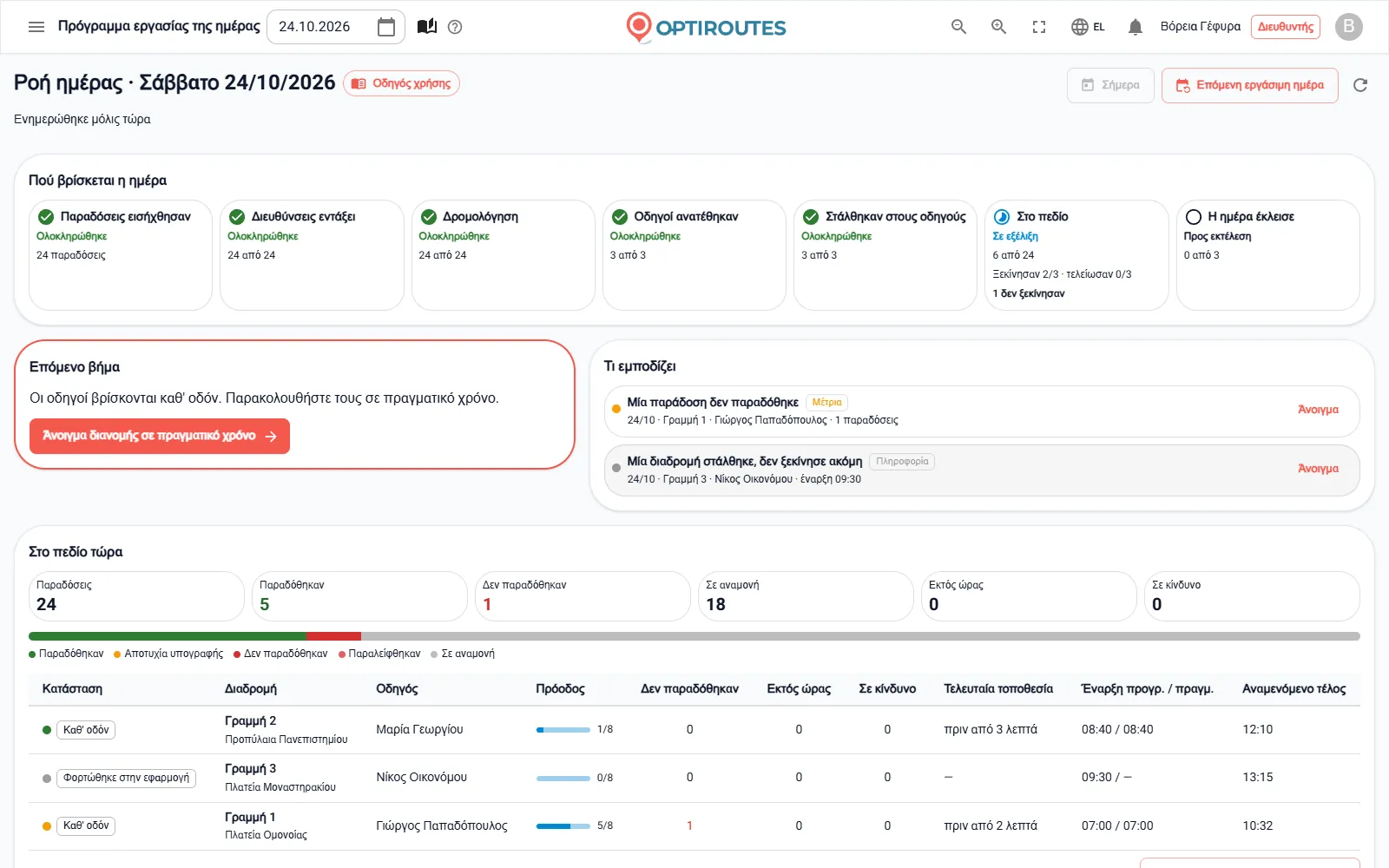Click the search magnifier icon
1389x868 pixels.
(x=958, y=27)
